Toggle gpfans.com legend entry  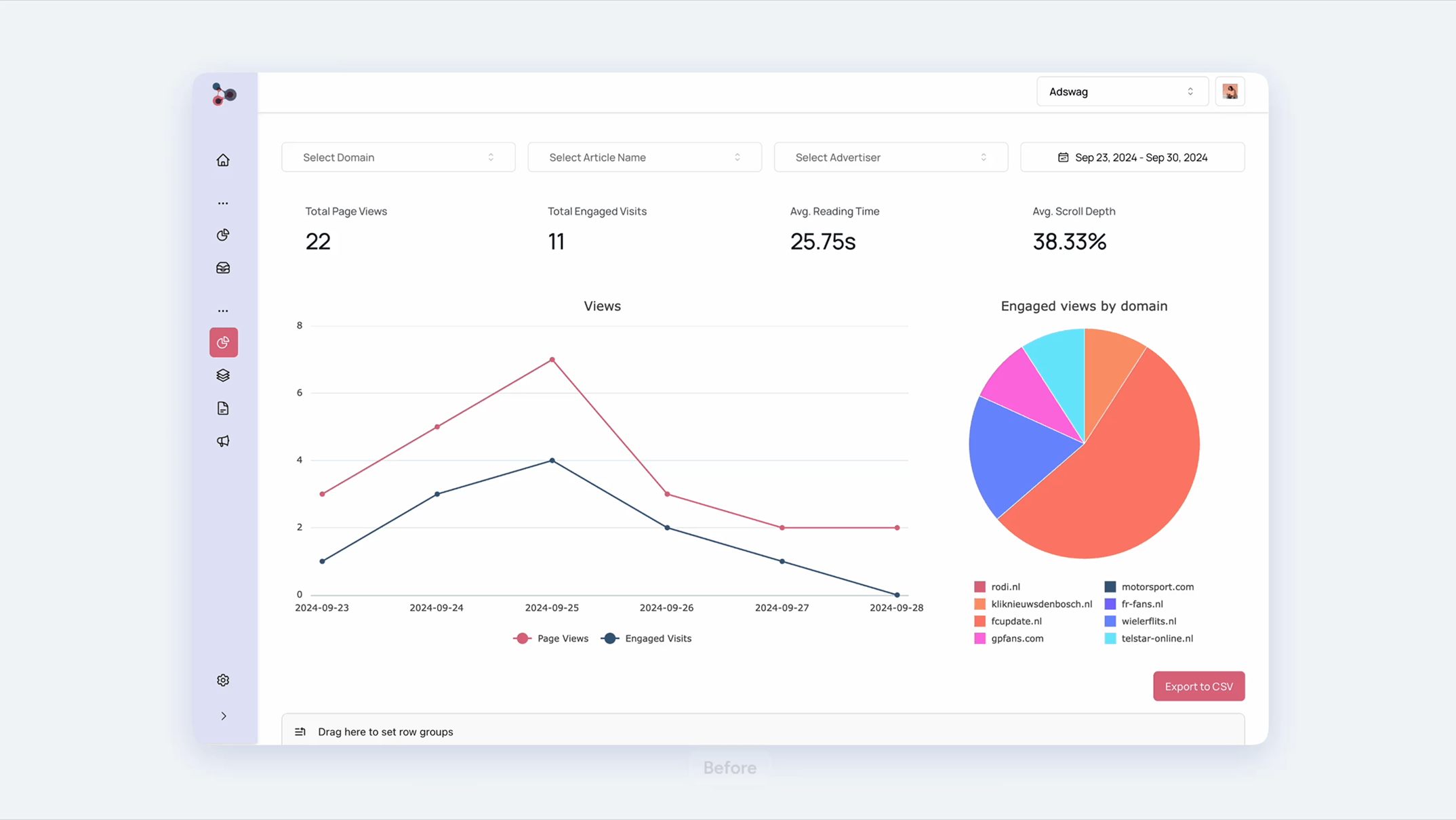(x=1009, y=638)
